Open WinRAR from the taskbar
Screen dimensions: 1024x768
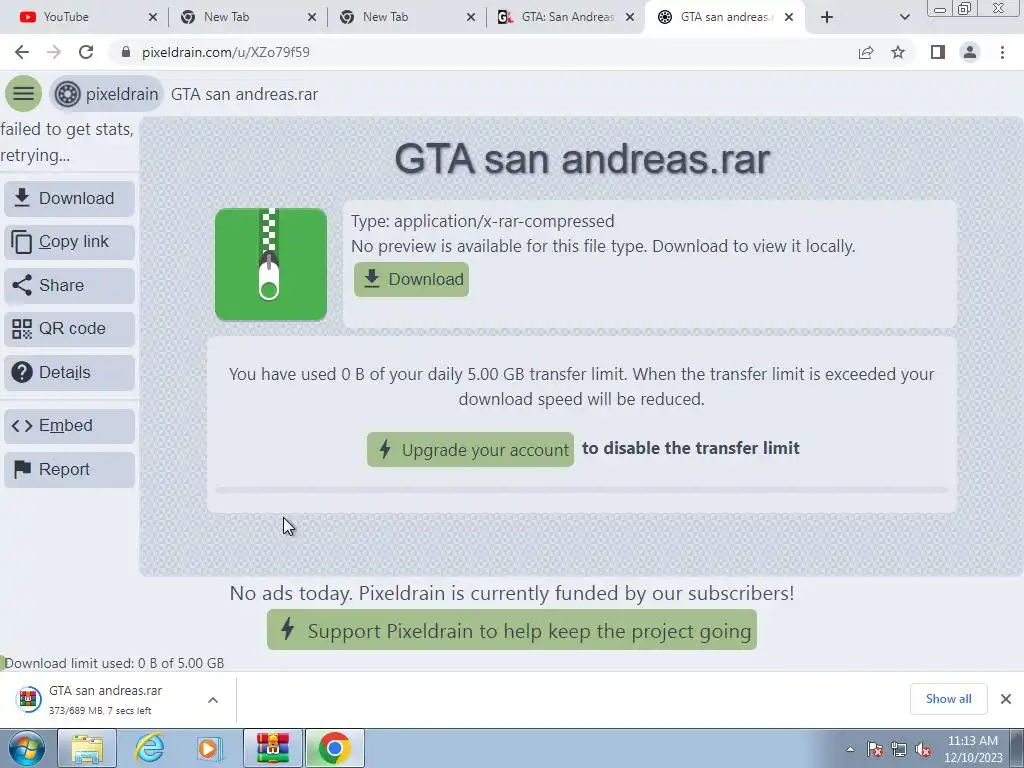[273, 748]
